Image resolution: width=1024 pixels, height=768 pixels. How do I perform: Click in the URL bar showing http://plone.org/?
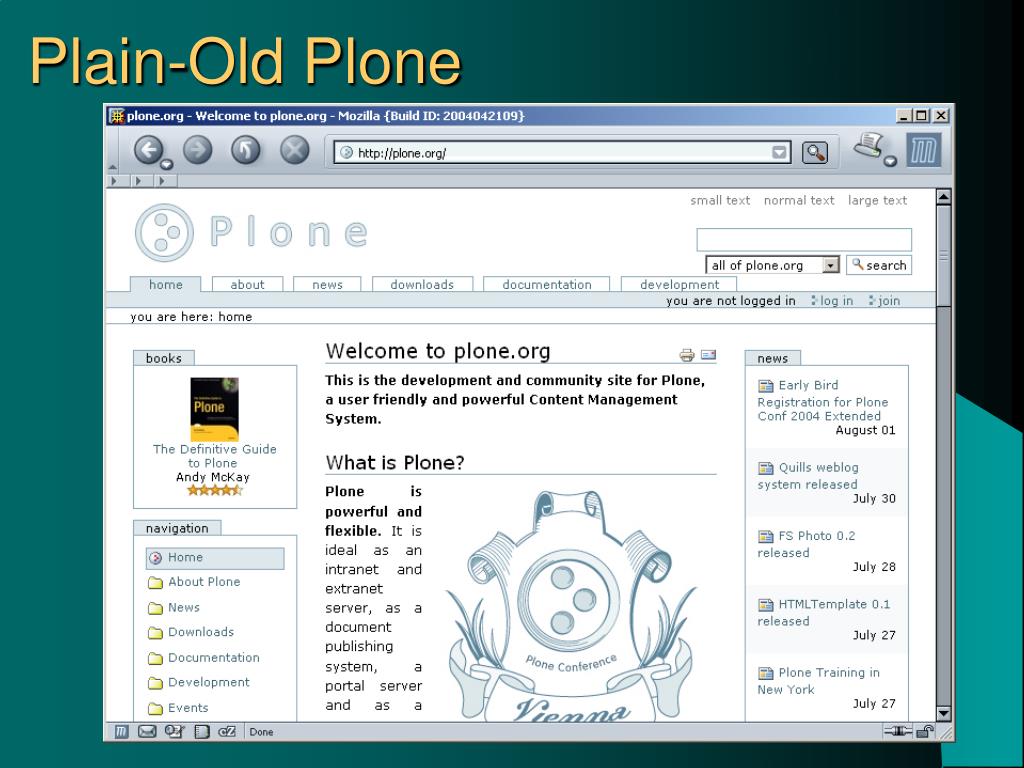click(x=562, y=153)
